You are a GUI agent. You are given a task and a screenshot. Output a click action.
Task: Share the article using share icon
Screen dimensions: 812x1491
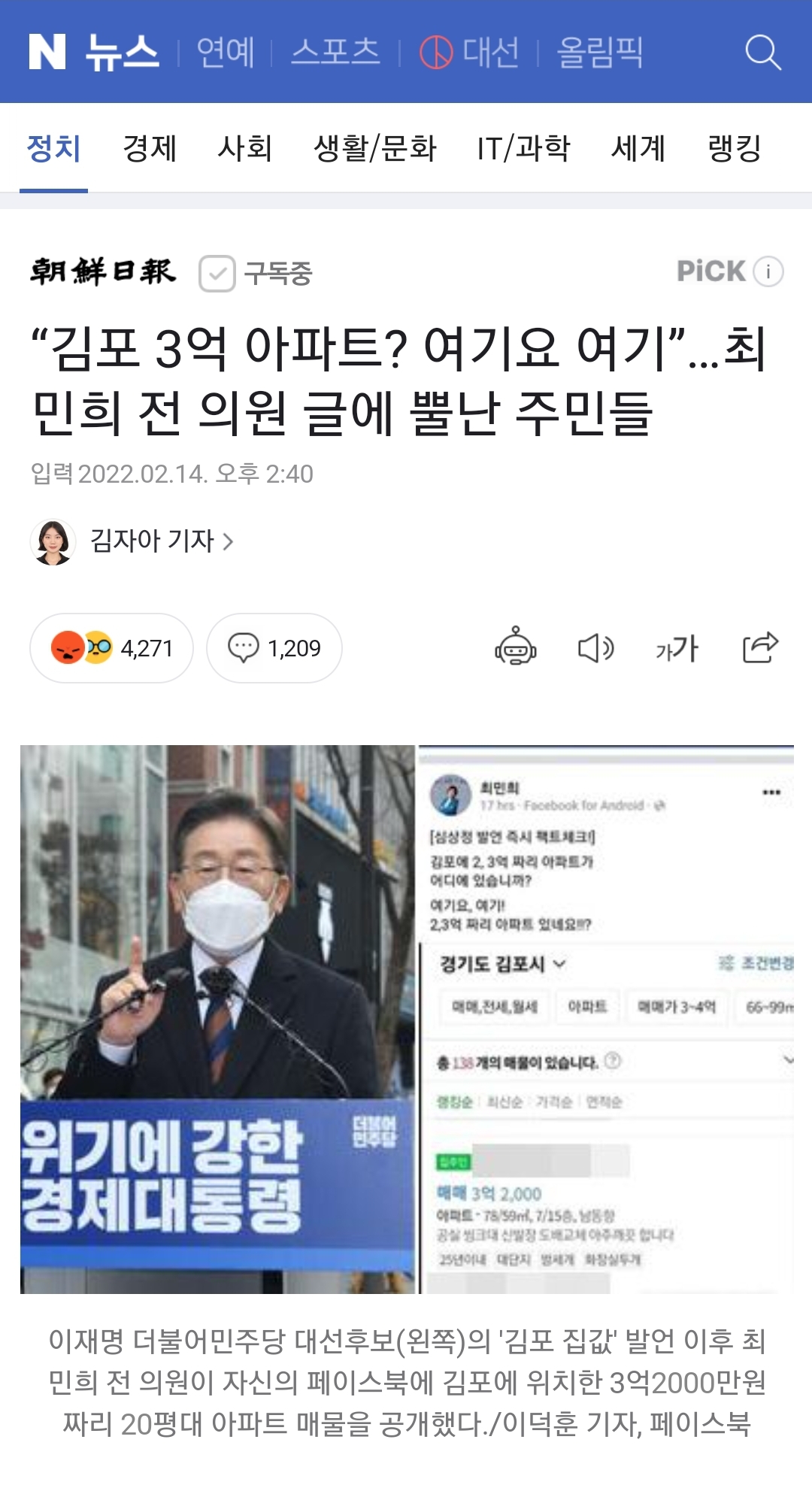tap(760, 647)
